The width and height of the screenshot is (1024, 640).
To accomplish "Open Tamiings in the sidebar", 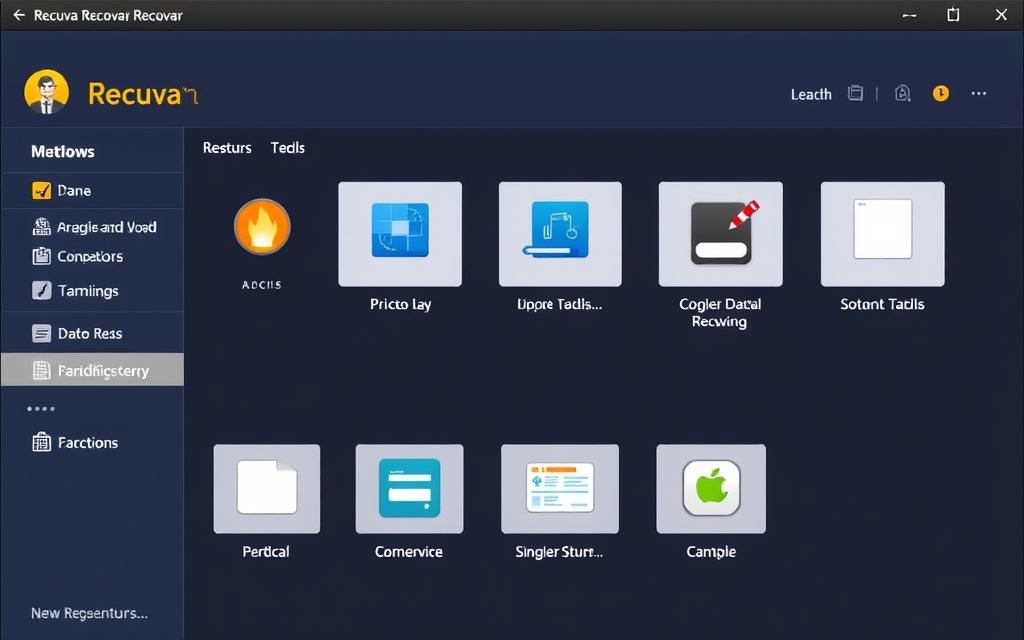I will [x=92, y=291].
